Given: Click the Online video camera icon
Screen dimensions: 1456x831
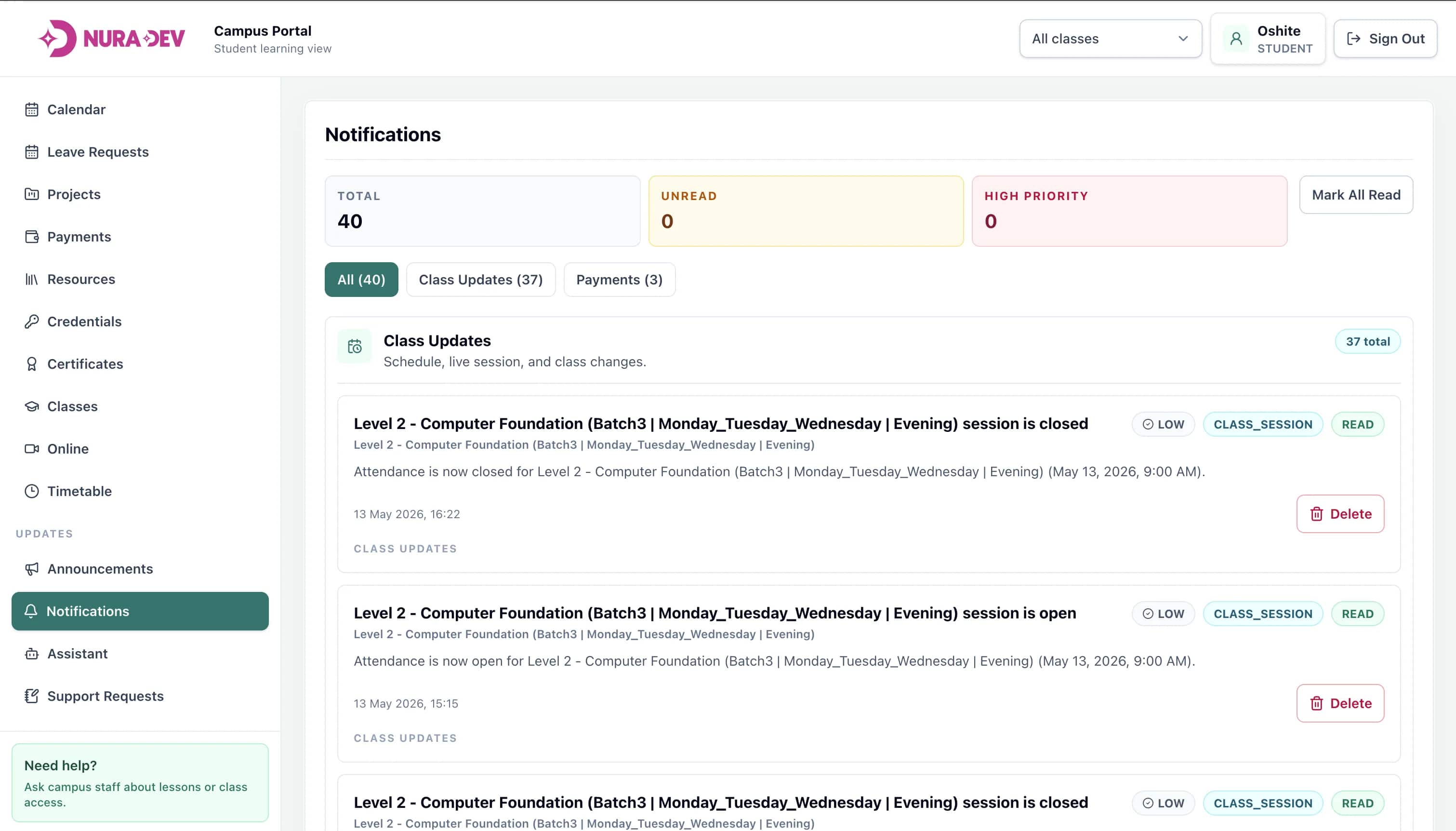Looking at the screenshot, I should [x=32, y=449].
